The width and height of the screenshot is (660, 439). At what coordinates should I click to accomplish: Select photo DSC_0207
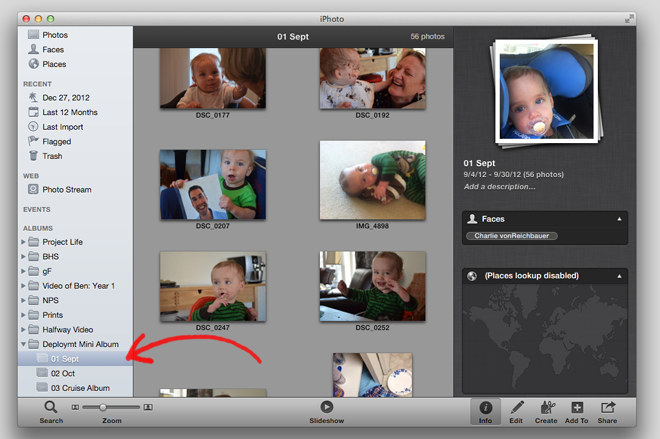[x=213, y=184]
